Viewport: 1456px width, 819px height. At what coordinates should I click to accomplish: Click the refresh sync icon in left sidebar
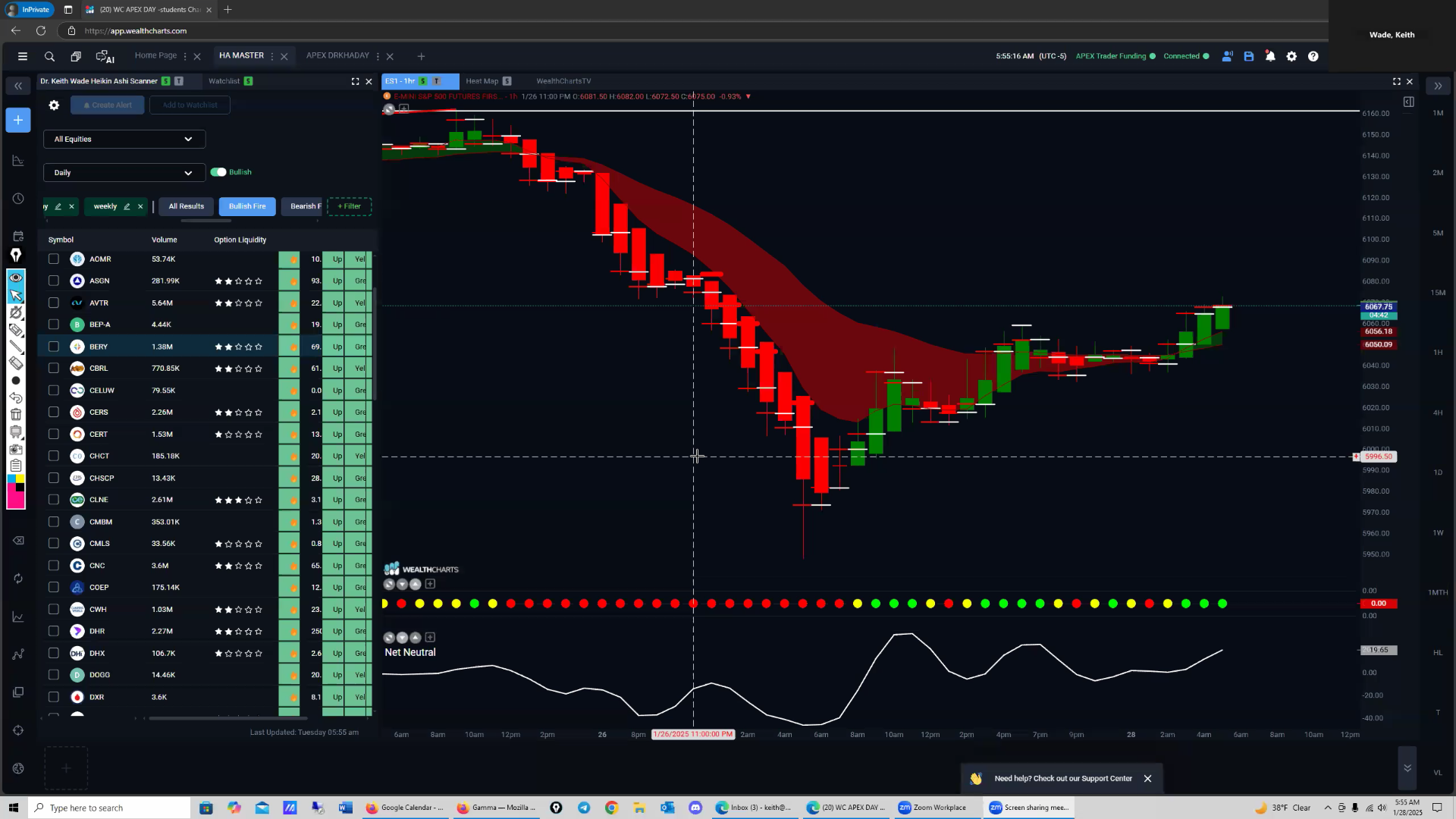[x=18, y=579]
